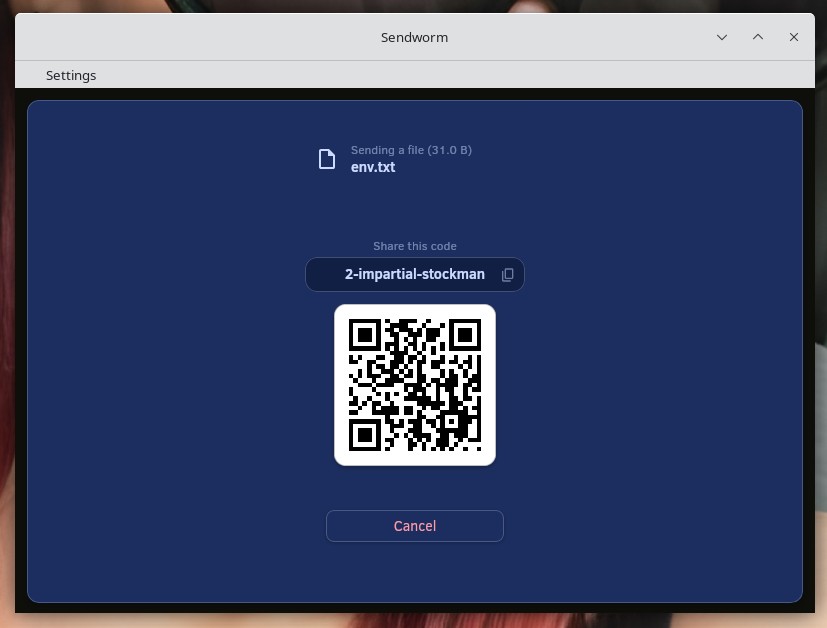Click the "Share this code" label
The image size is (827, 628).
[x=414, y=246]
